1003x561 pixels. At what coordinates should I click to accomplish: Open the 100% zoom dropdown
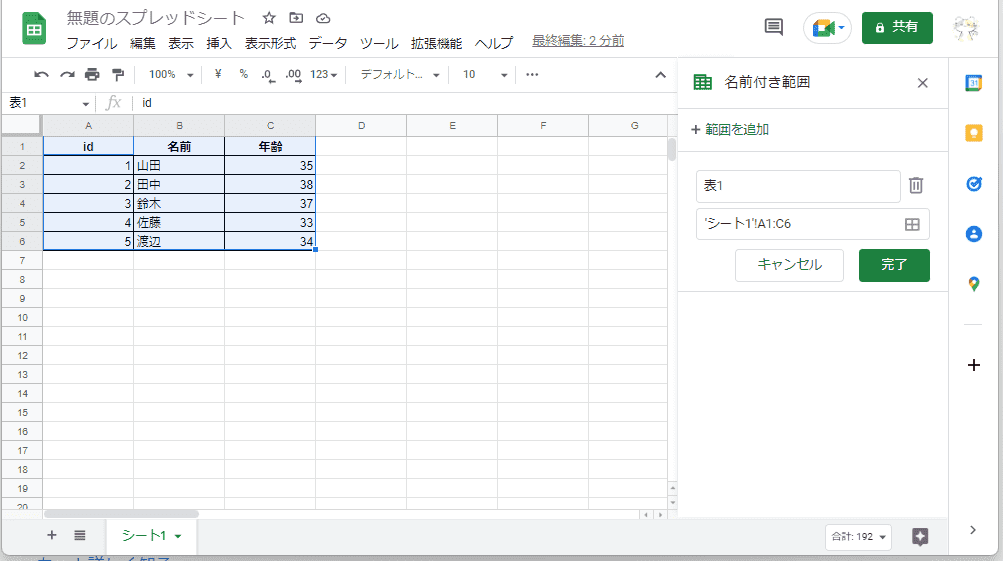(171, 75)
